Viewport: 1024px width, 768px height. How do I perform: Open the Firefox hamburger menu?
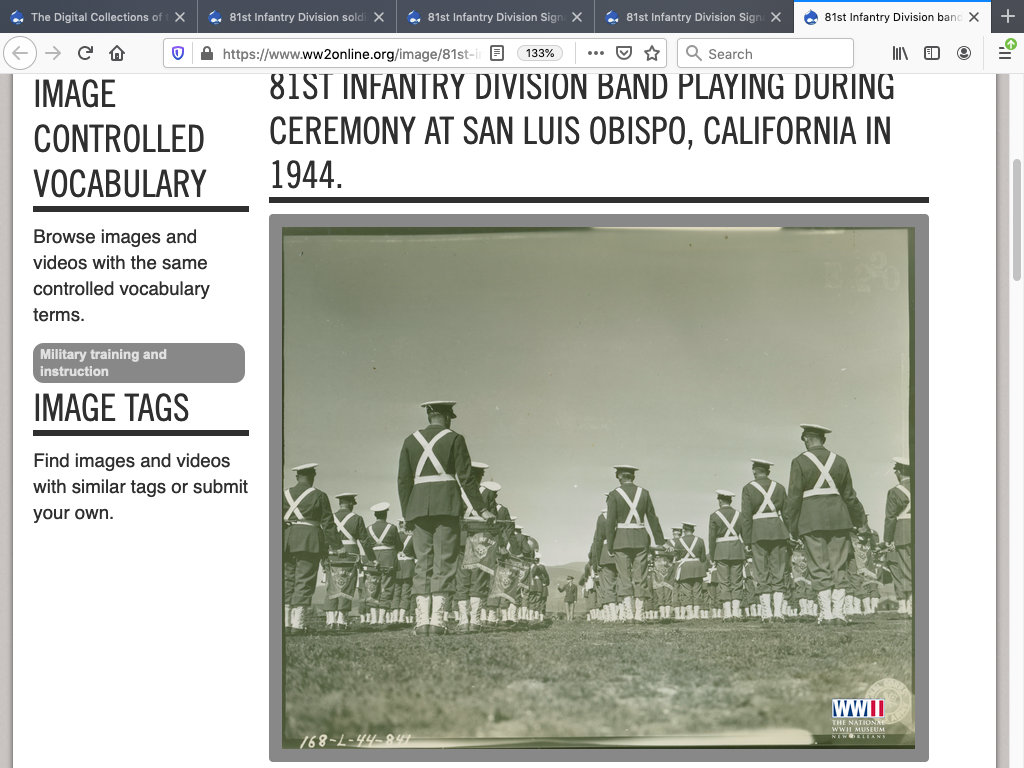(1005, 53)
